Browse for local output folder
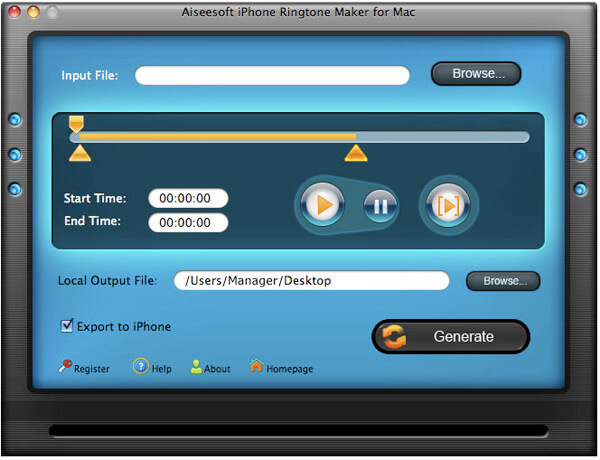 click(503, 281)
